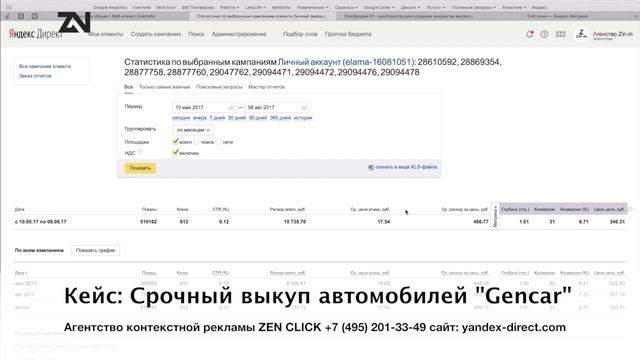Open the Услуги bookmarks folder dropdown

click(436, 7)
